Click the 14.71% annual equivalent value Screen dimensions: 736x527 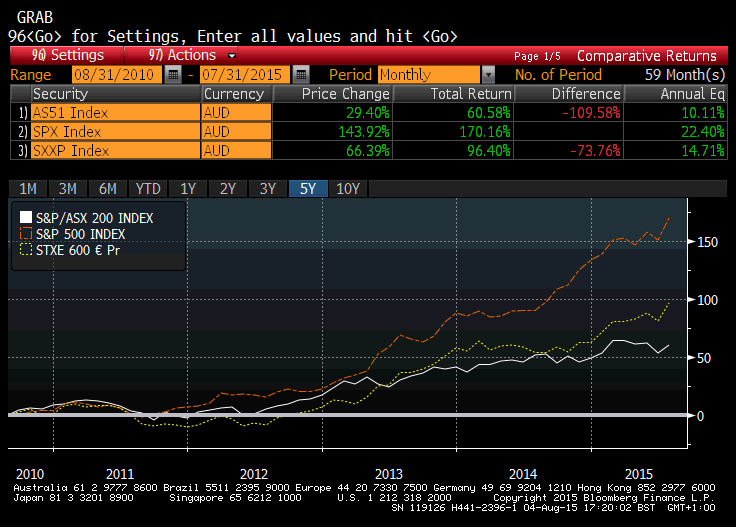[x=703, y=151]
